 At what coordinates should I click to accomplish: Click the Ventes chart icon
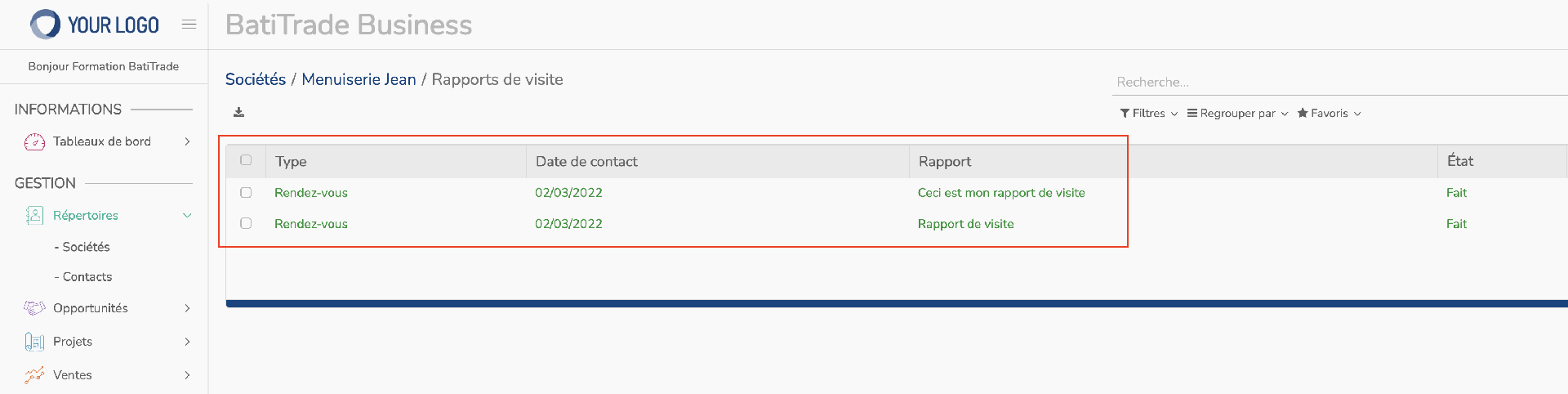(34, 375)
